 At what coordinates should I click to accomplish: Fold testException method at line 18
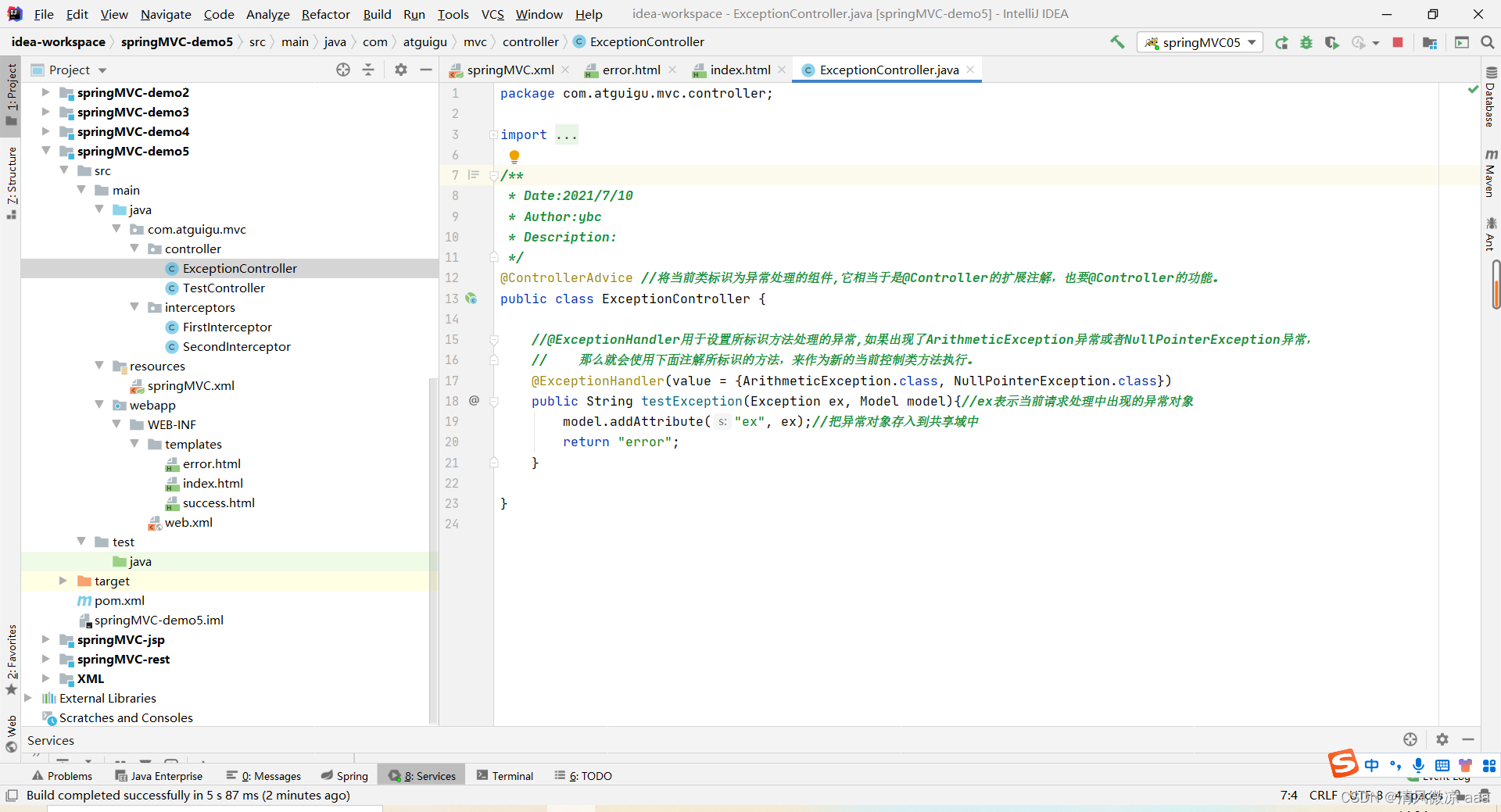coord(493,401)
